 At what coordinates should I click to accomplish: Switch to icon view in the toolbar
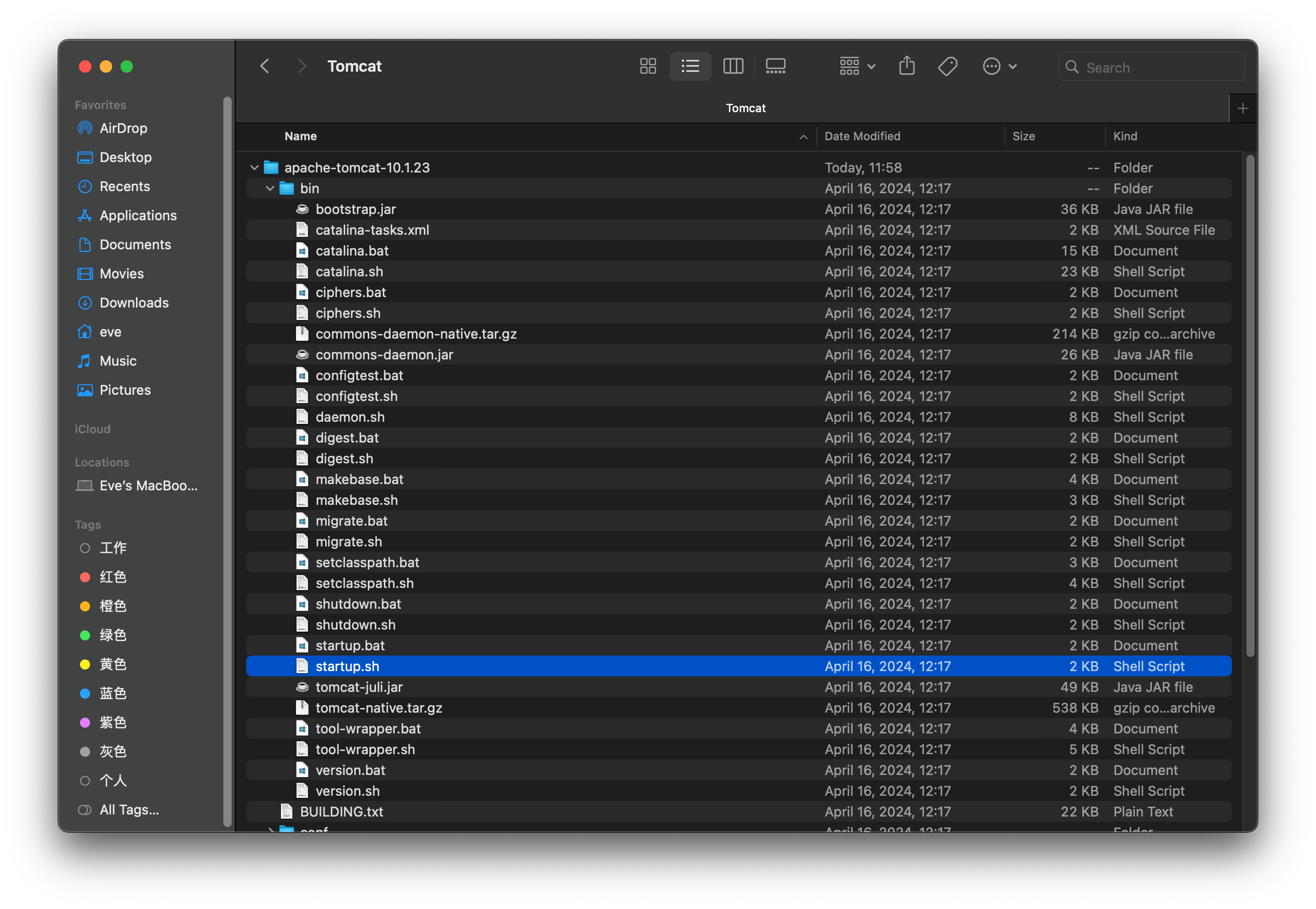(x=648, y=66)
